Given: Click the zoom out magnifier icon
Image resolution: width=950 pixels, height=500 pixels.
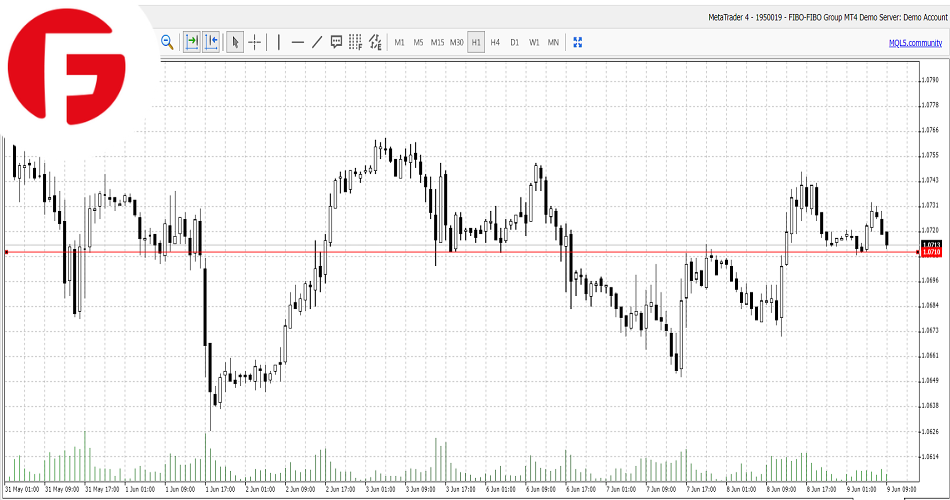Looking at the screenshot, I should (167, 42).
